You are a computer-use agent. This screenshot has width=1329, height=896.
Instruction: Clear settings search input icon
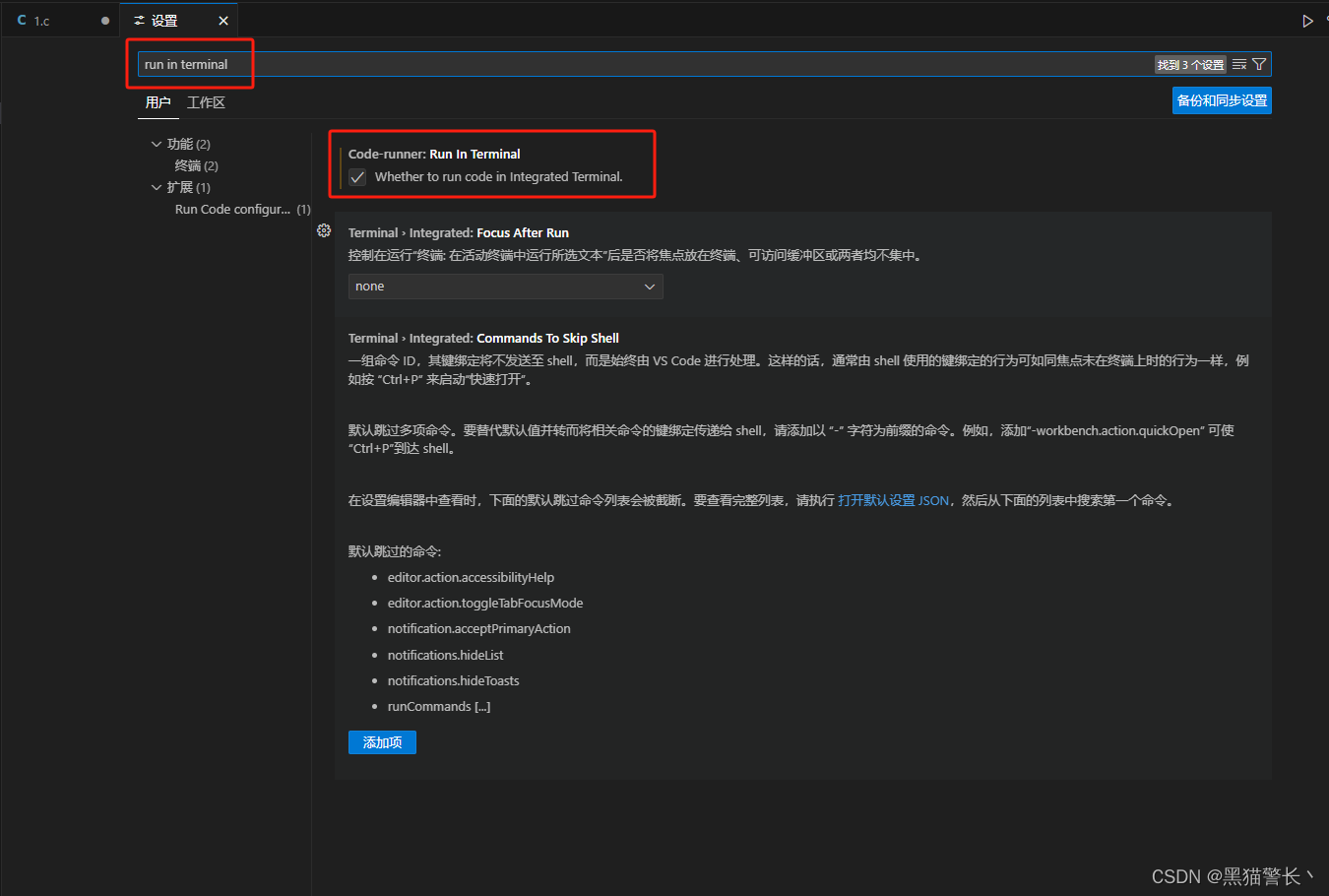[x=1239, y=64]
